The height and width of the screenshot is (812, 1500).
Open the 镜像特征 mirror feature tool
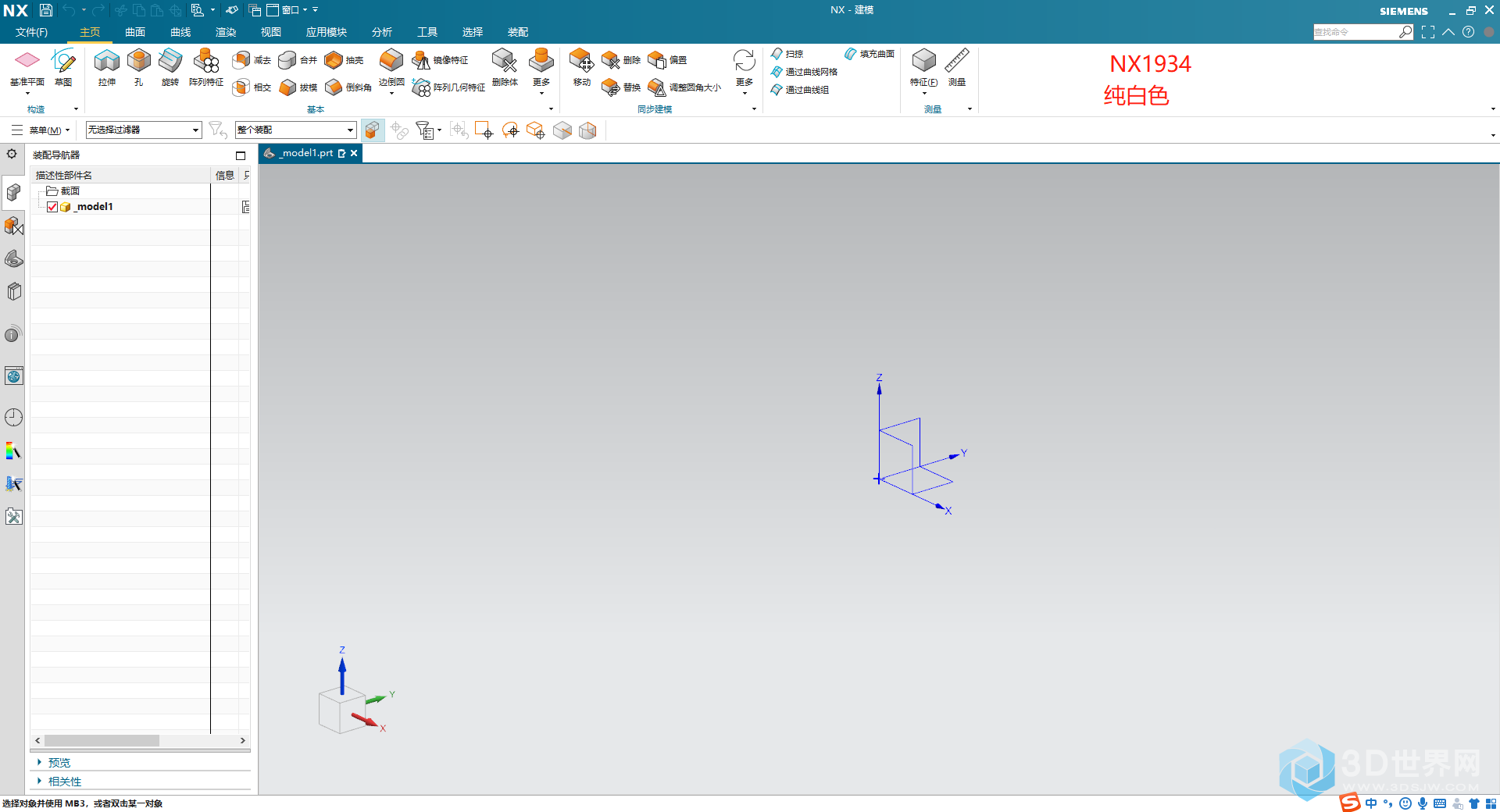click(440, 60)
